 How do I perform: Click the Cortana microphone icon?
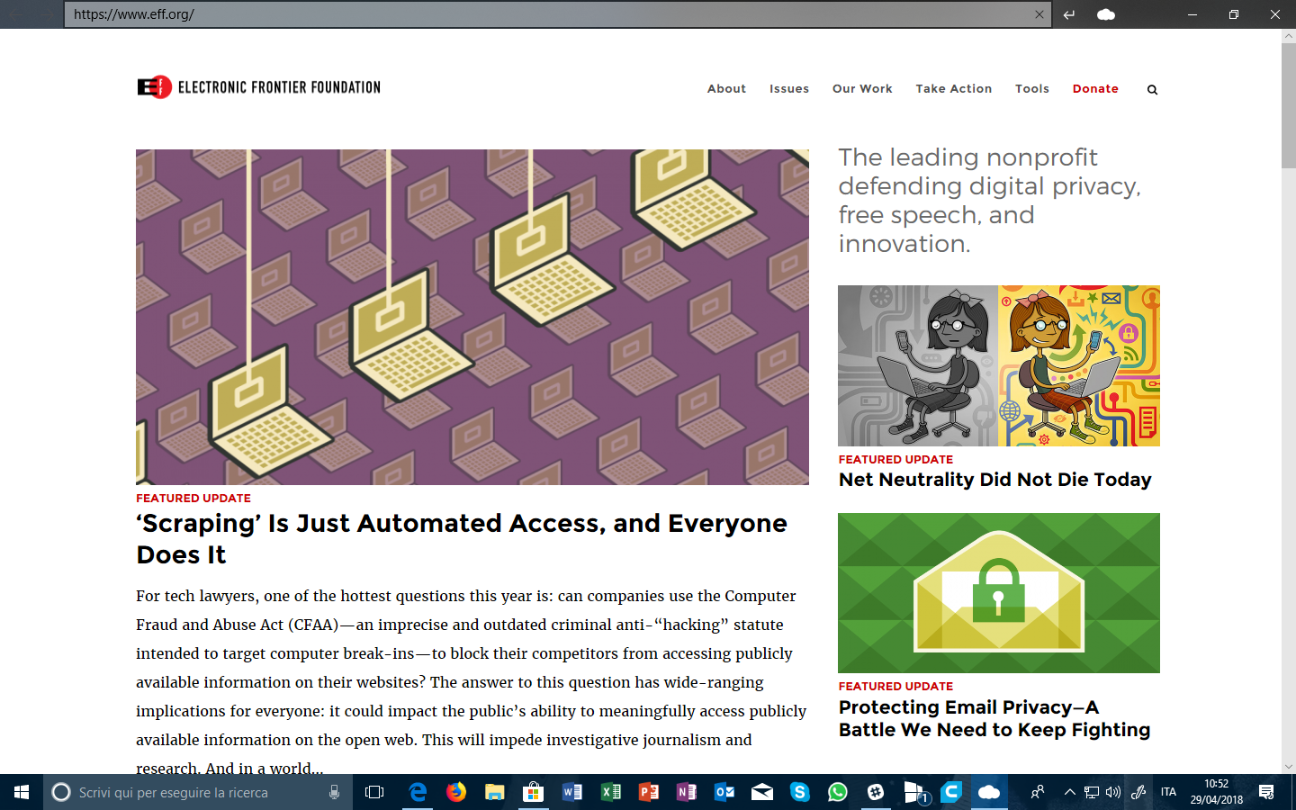click(x=334, y=792)
